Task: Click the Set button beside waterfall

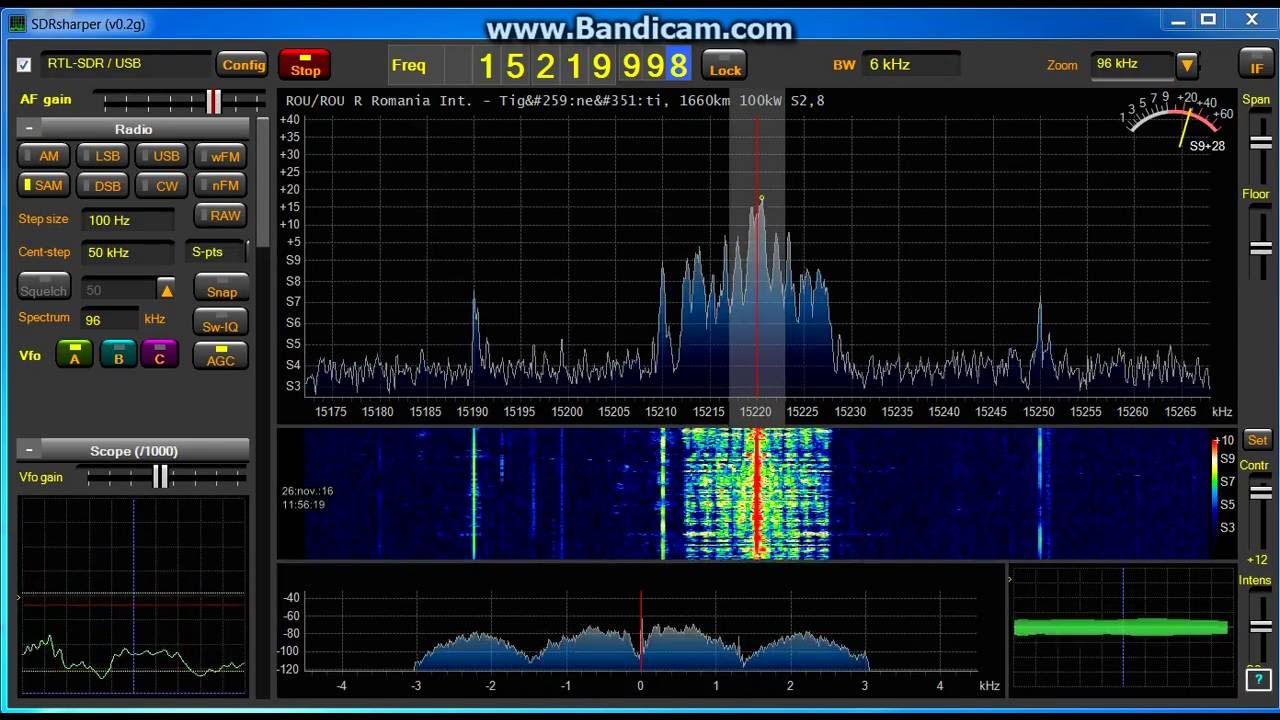Action: point(1257,440)
